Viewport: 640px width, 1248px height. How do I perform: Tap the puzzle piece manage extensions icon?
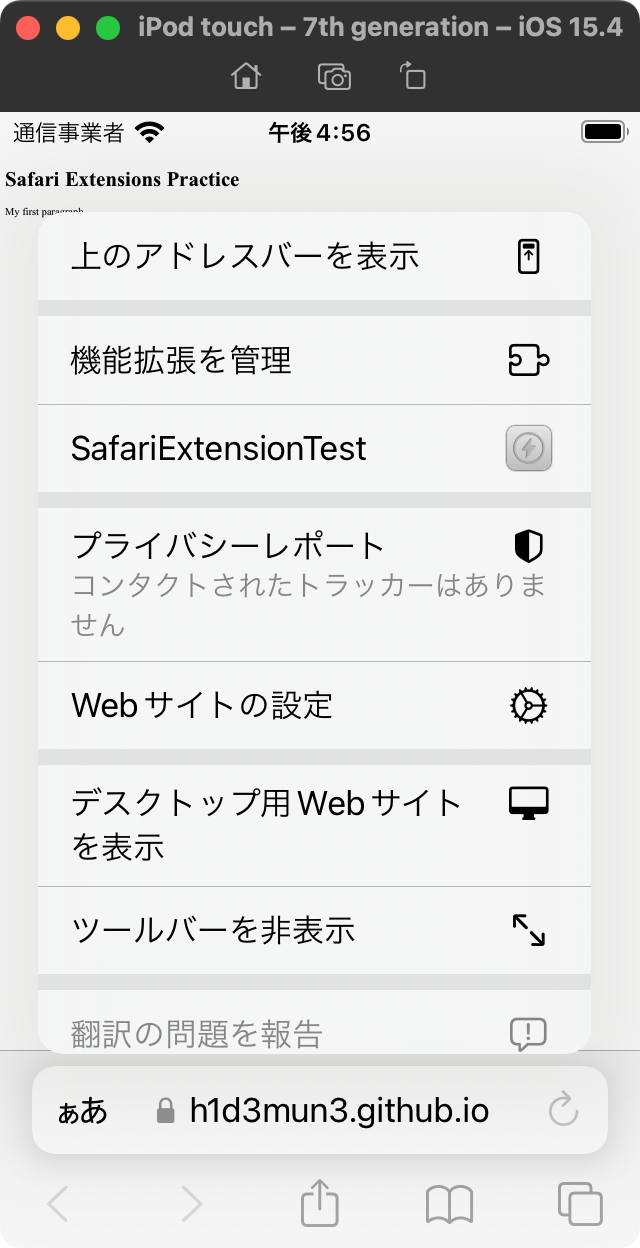tap(529, 360)
